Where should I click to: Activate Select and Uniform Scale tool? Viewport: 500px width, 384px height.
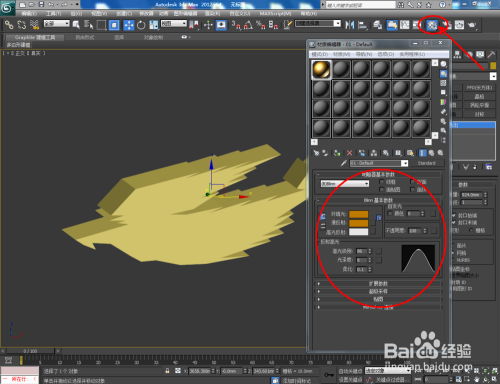coord(154,25)
